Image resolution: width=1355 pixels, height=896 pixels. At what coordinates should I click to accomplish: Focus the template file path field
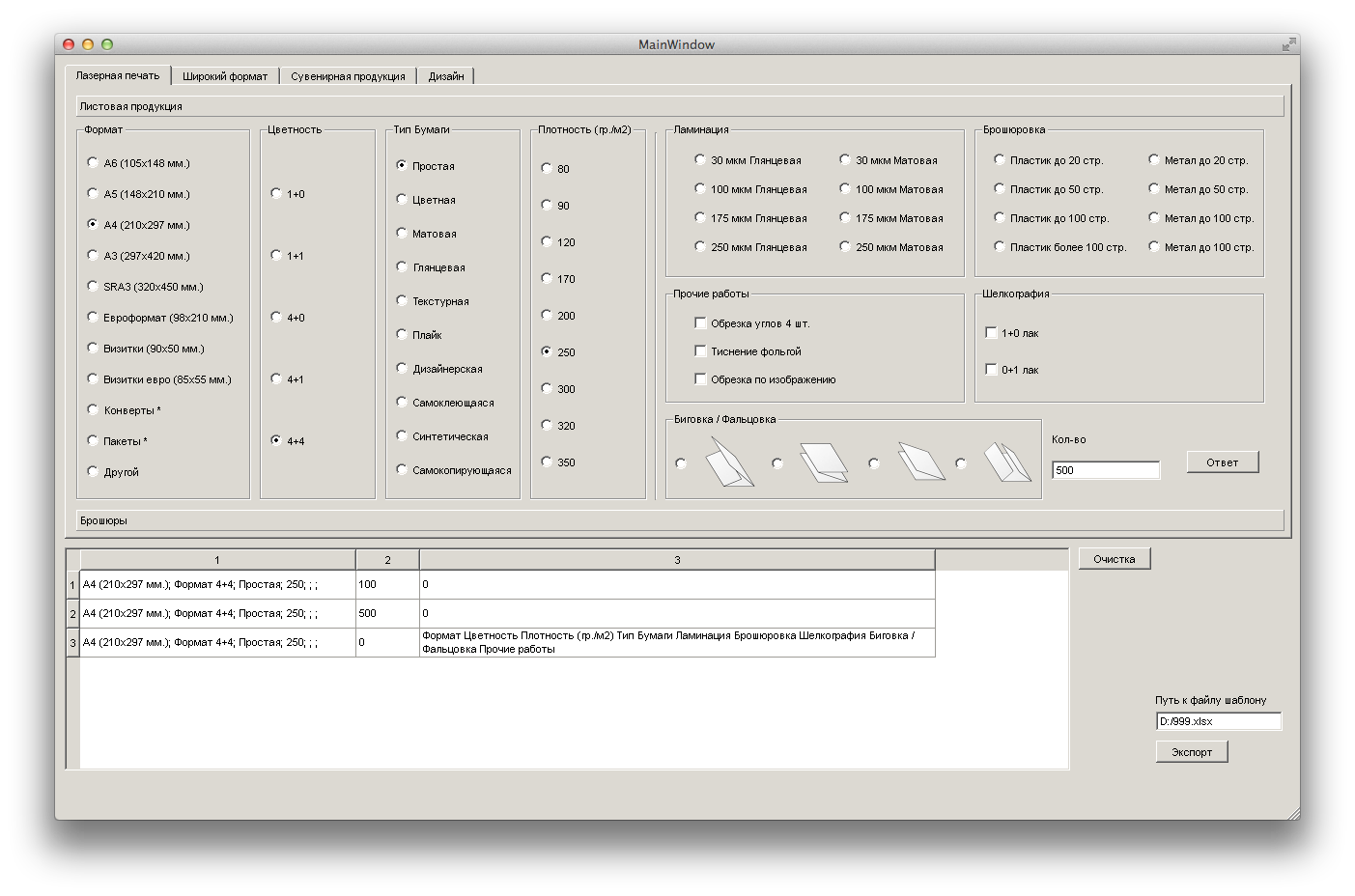(1219, 721)
